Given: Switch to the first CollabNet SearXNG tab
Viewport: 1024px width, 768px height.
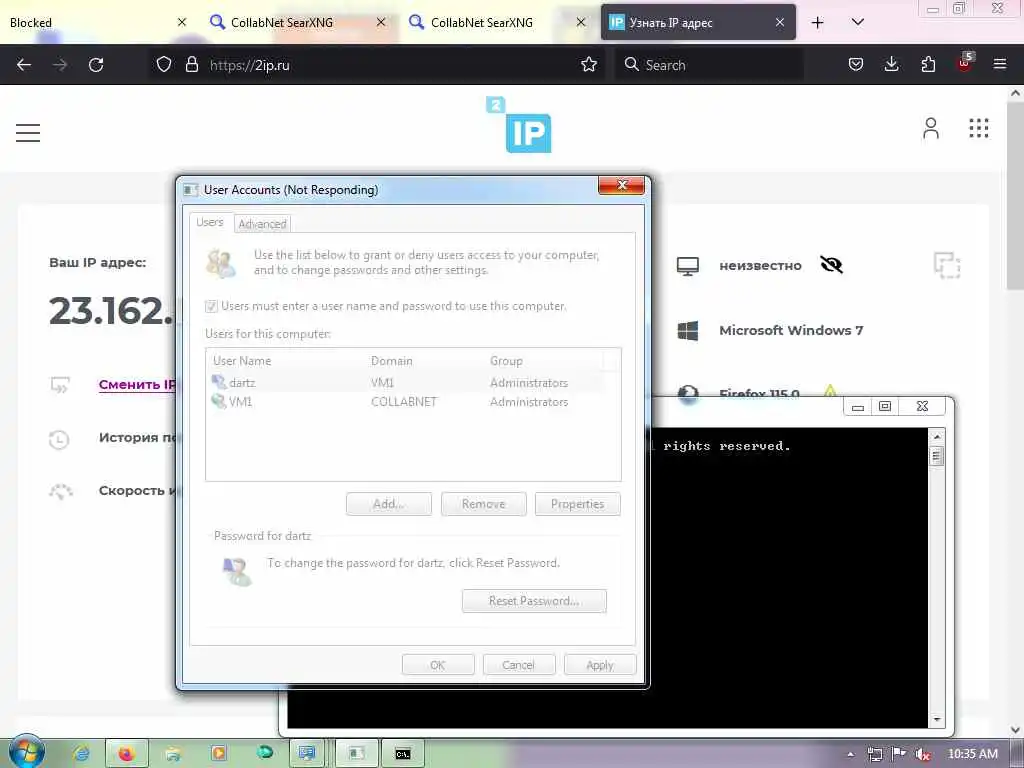Looking at the screenshot, I should point(298,22).
